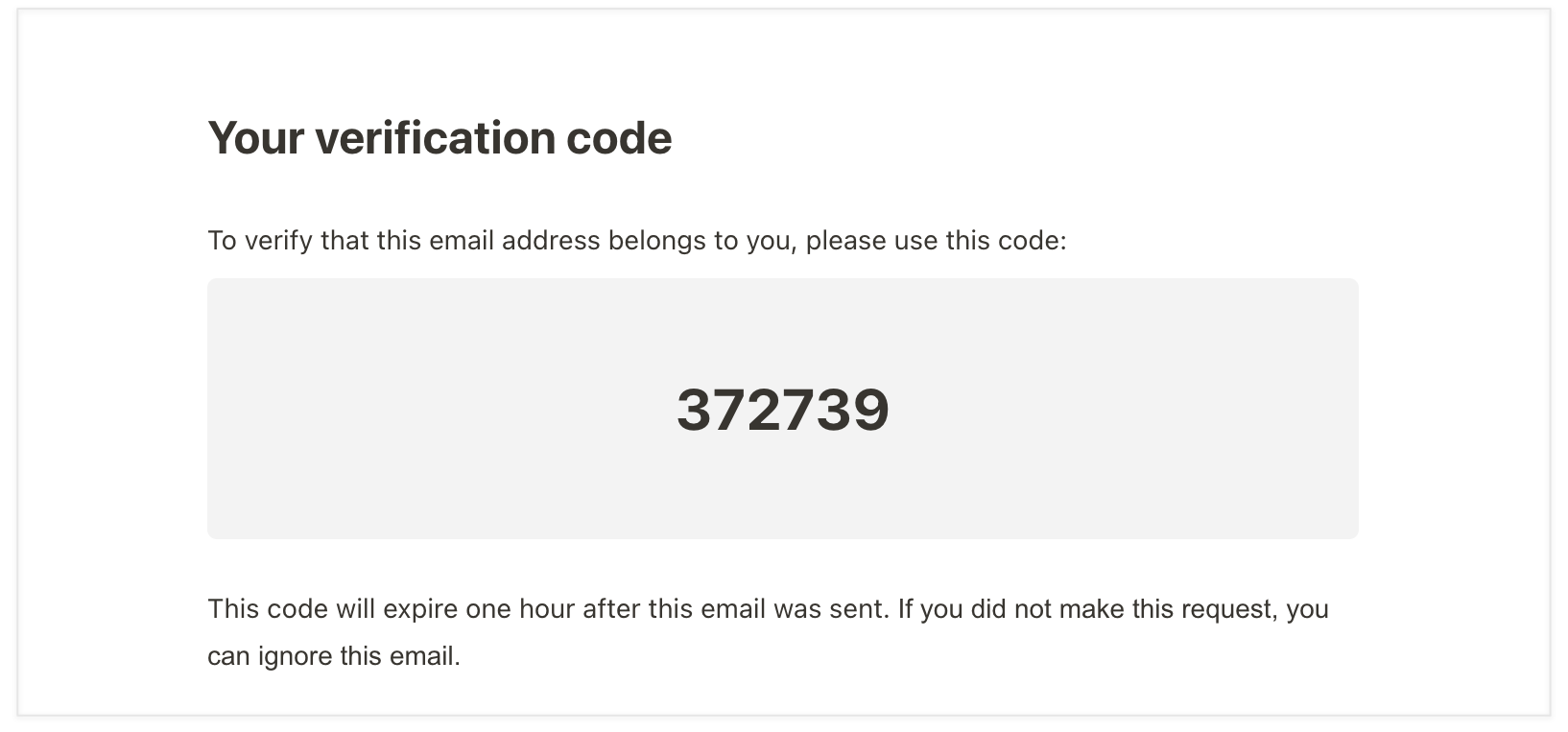Click the first digit 3 of the code
This screenshot has height=732, width=1568.
click(x=694, y=411)
